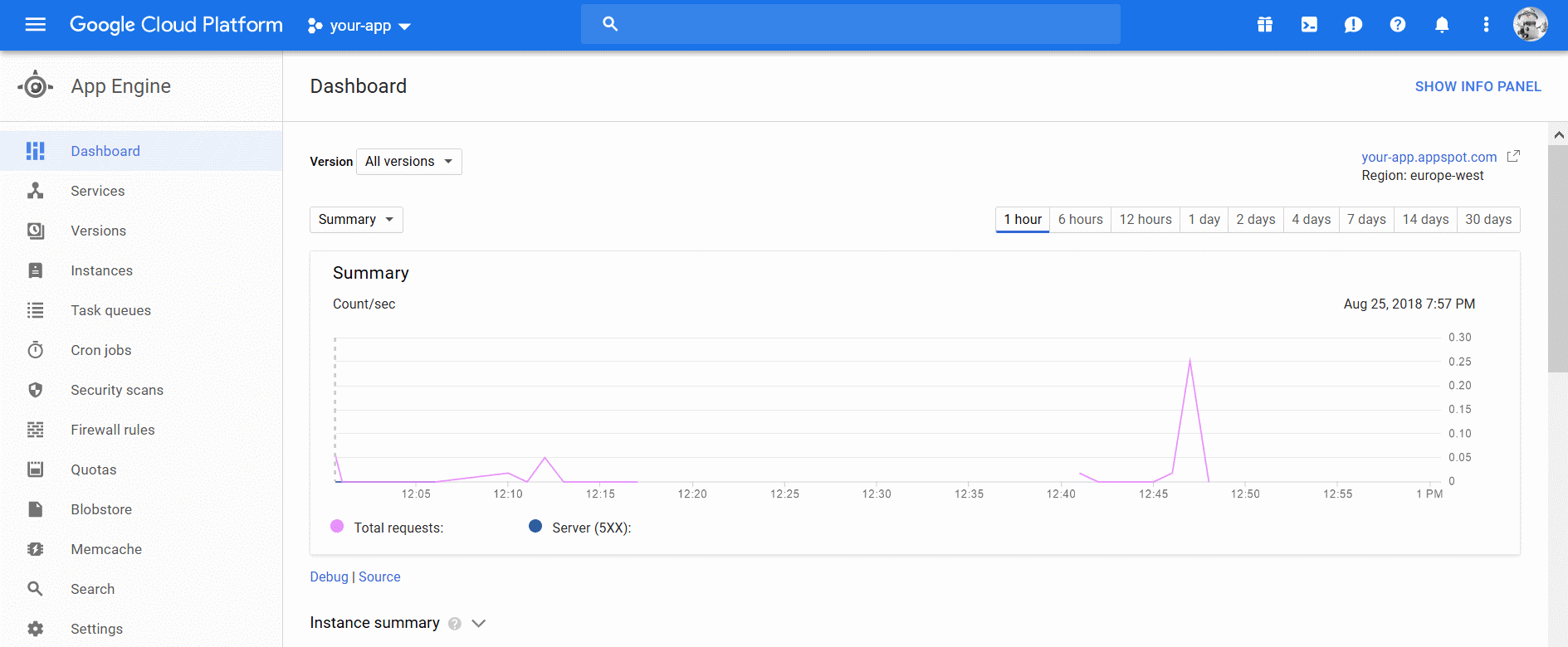Click the "Count/sec" chart label
The height and width of the screenshot is (647, 1568).
pos(364,304)
